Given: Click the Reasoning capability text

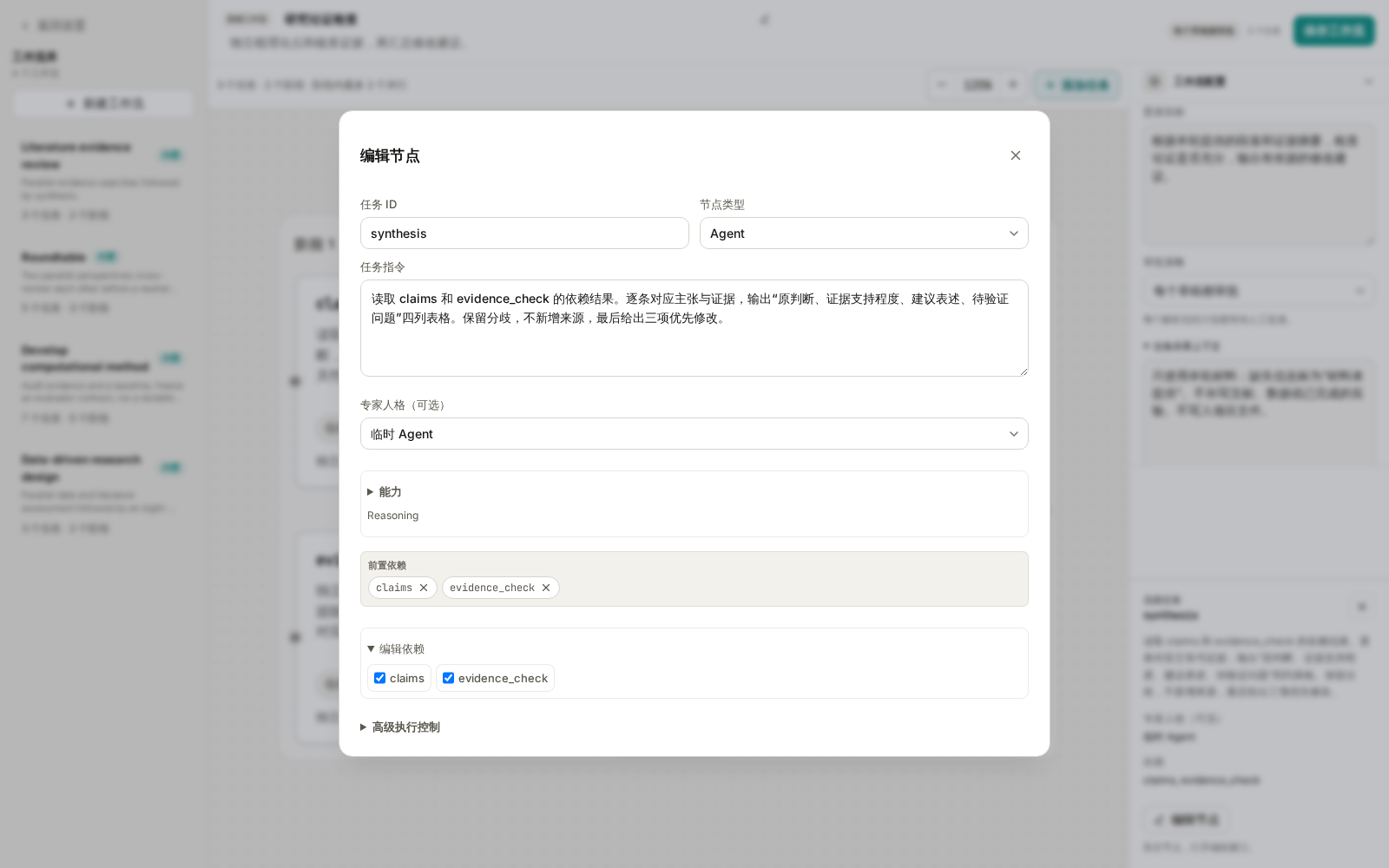Looking at the screenshot, I should click(x=392, y=516).
